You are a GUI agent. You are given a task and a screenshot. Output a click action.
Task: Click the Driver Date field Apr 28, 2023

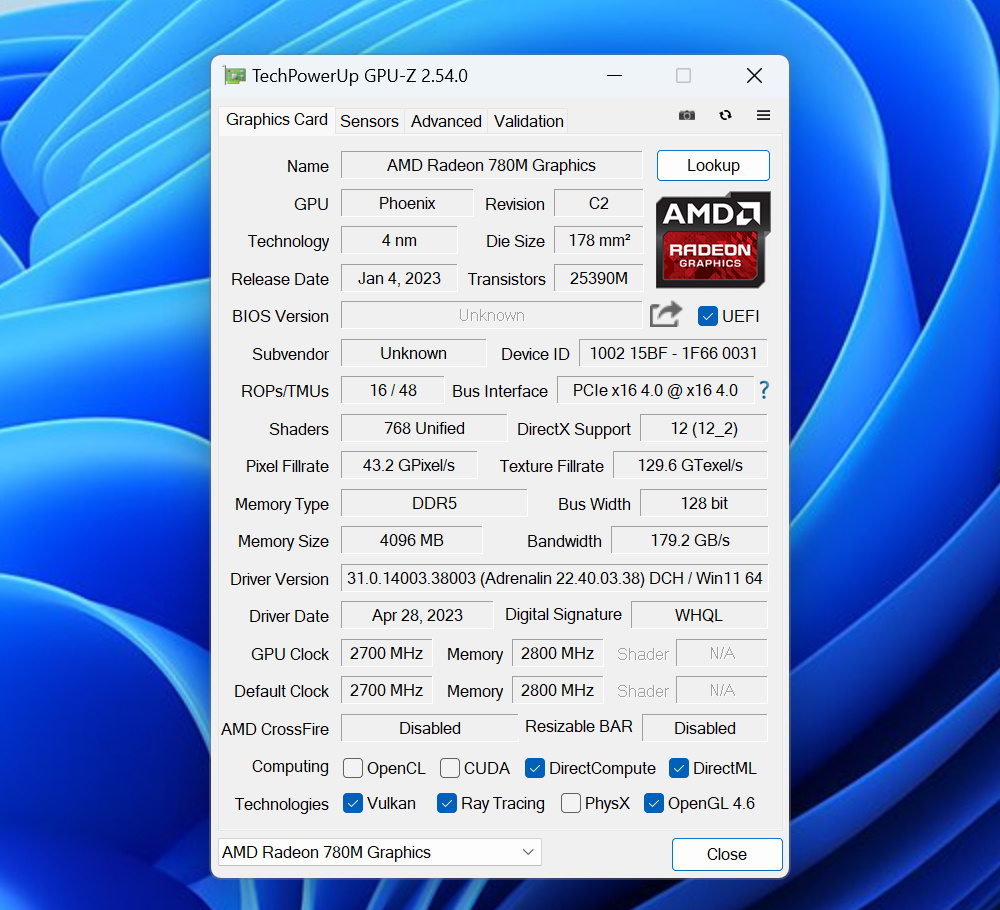click(417, 615)
